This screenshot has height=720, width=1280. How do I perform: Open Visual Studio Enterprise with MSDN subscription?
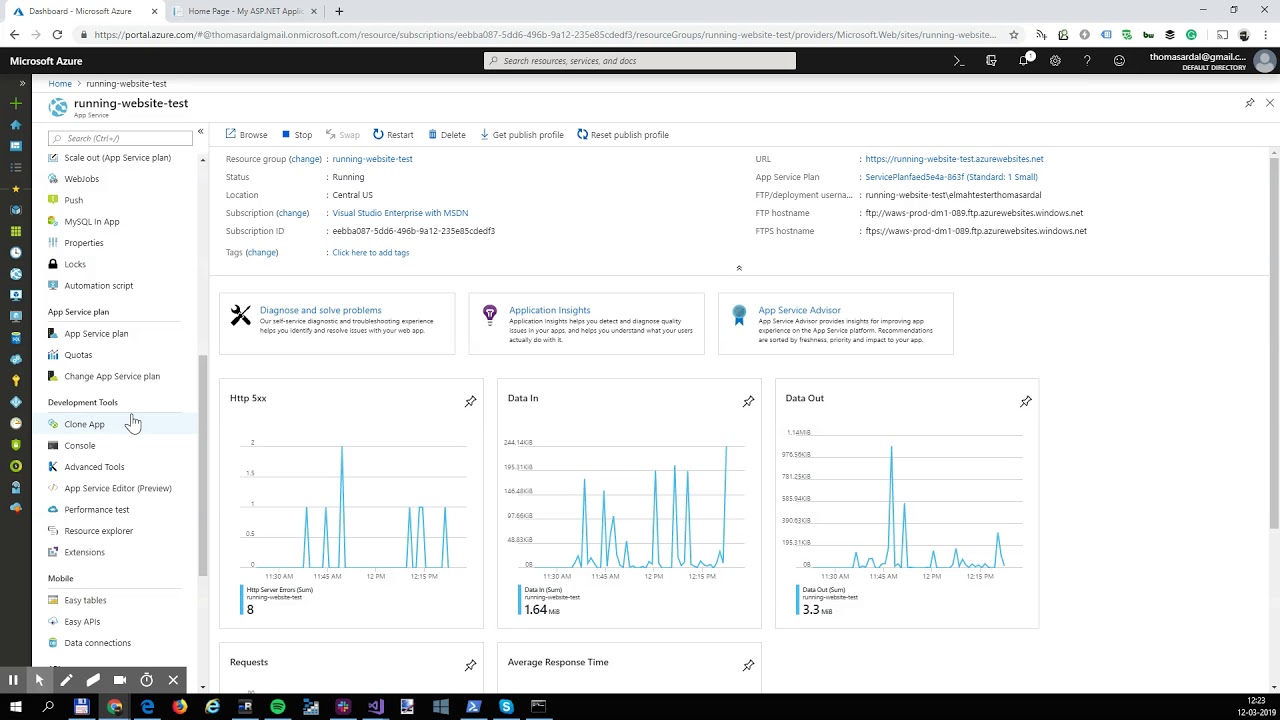tap(400, 213)
